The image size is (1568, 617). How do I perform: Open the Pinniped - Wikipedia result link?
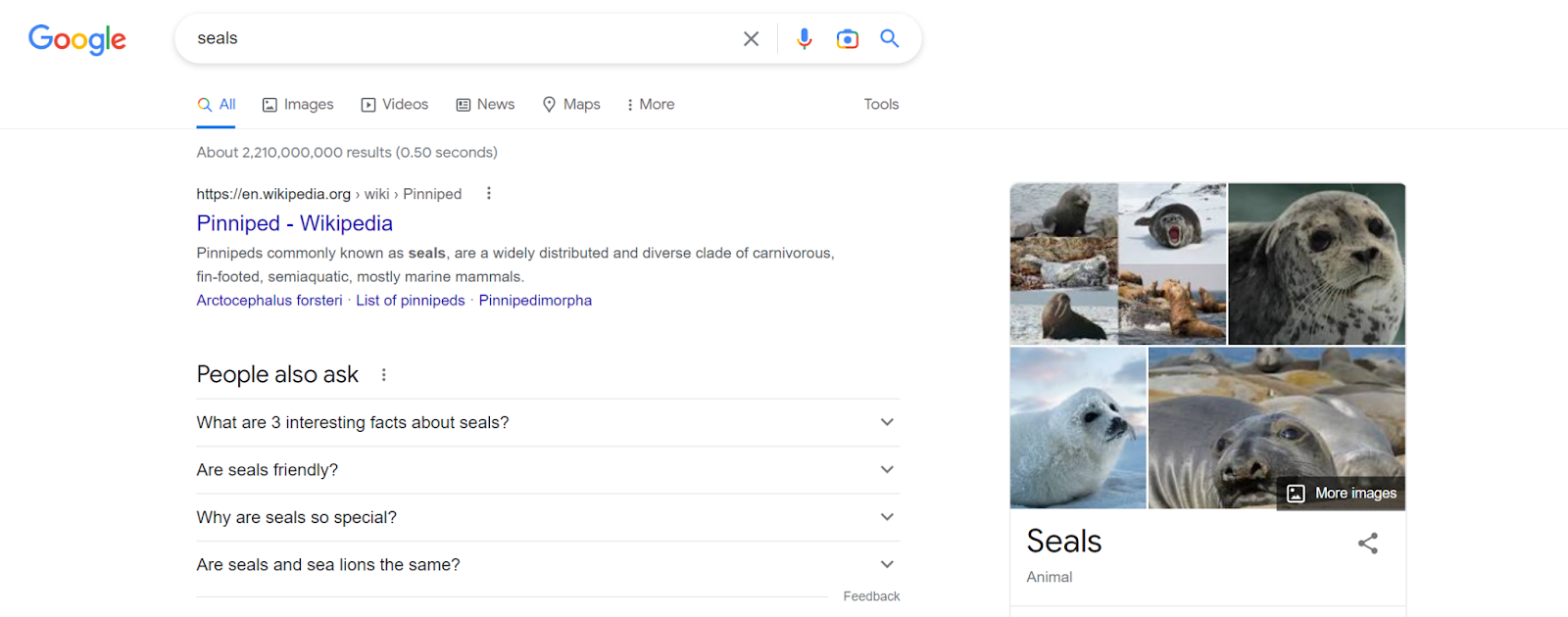[294, 223]
